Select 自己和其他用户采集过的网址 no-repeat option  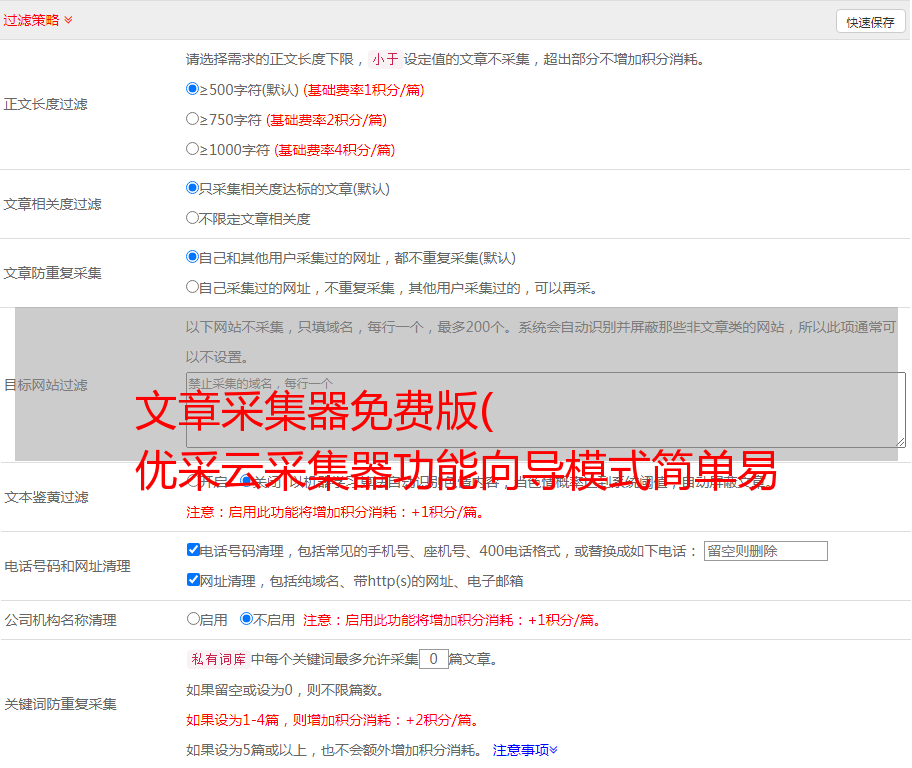(x=193, y=257)
